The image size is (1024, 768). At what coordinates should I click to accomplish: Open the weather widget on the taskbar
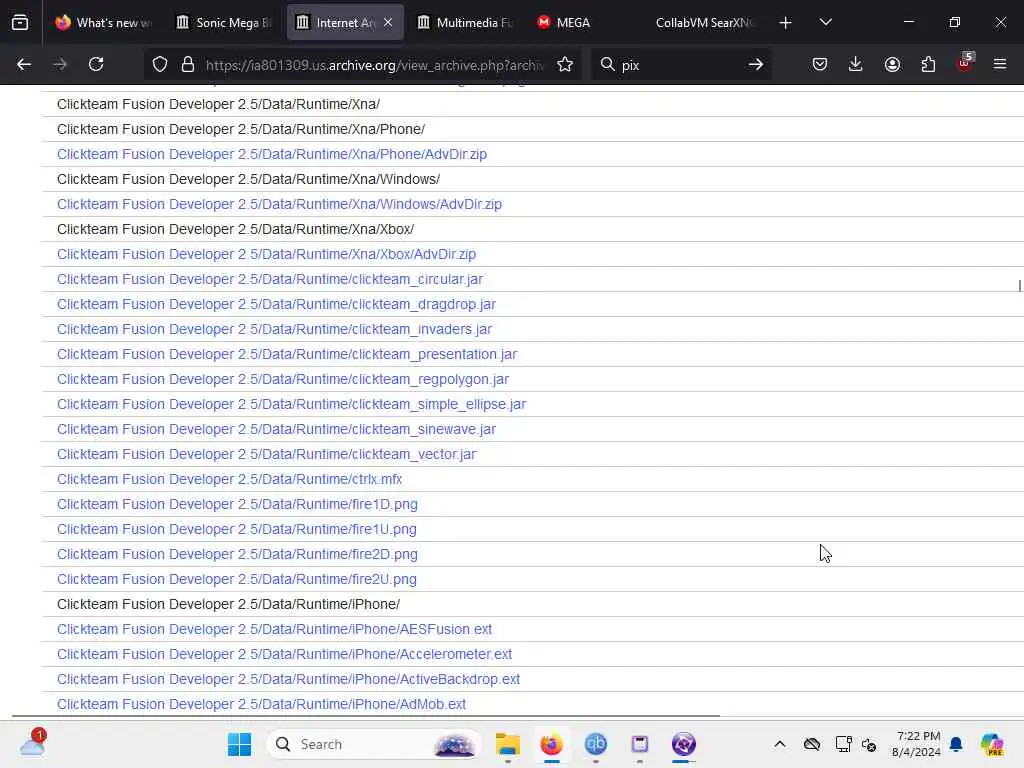click(x=32, y=743)
